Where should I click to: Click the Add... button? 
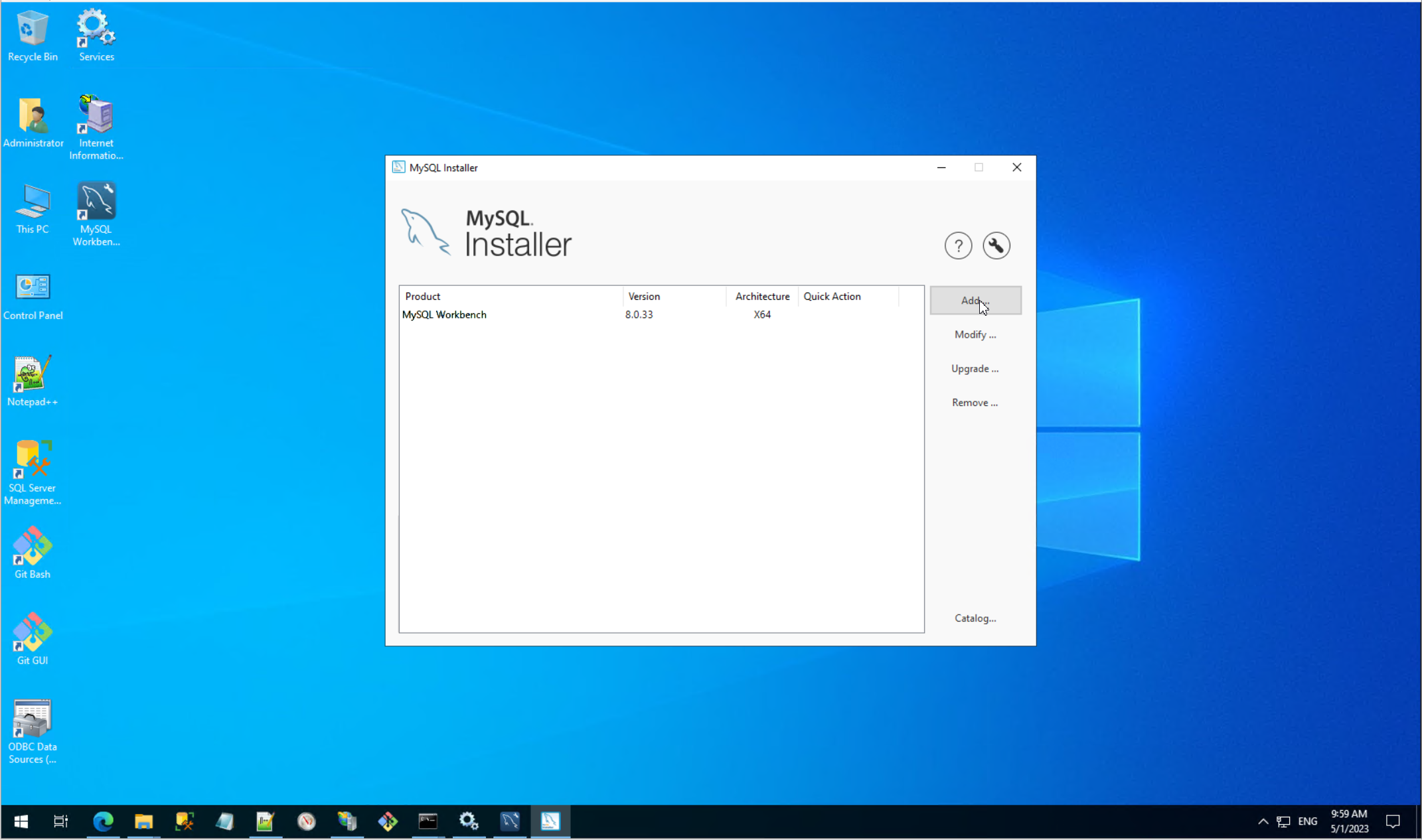[975, 301]
